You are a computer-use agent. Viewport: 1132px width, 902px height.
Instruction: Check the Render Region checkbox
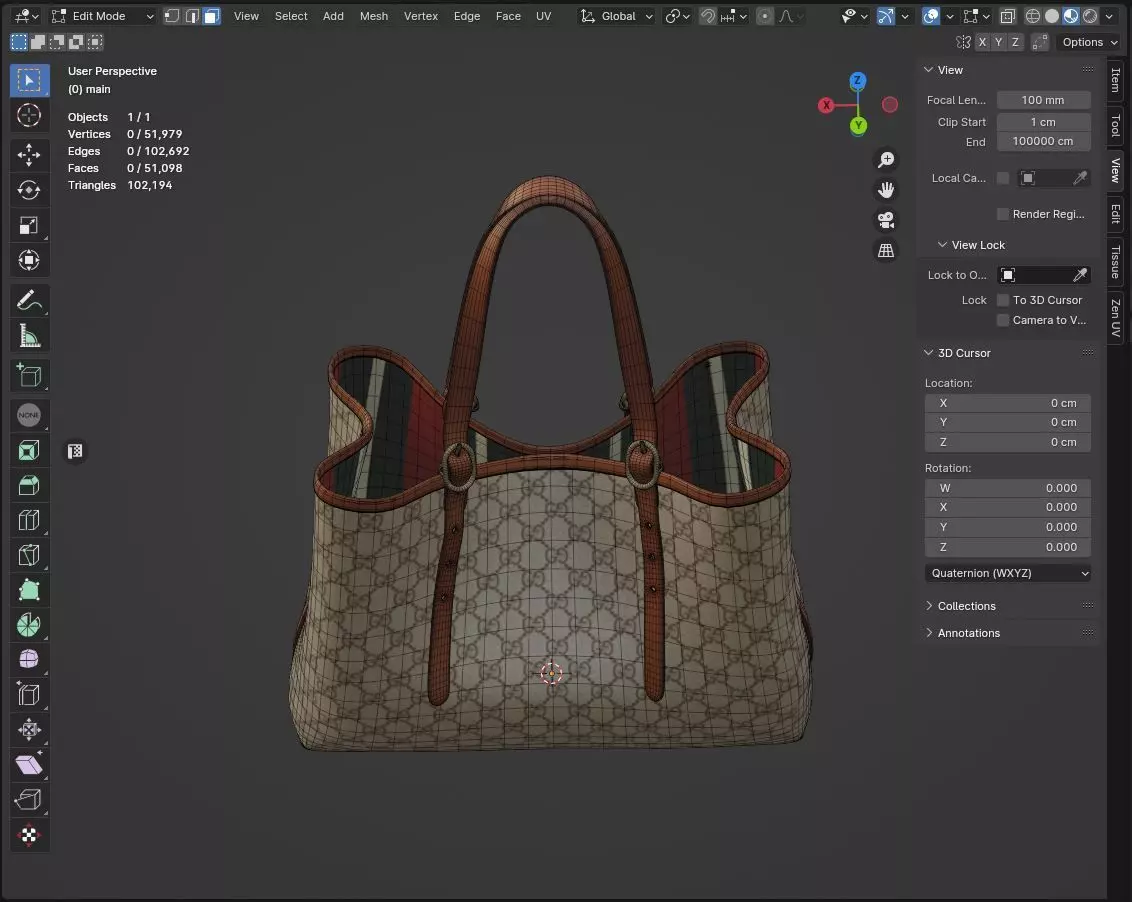[1003, 214]
